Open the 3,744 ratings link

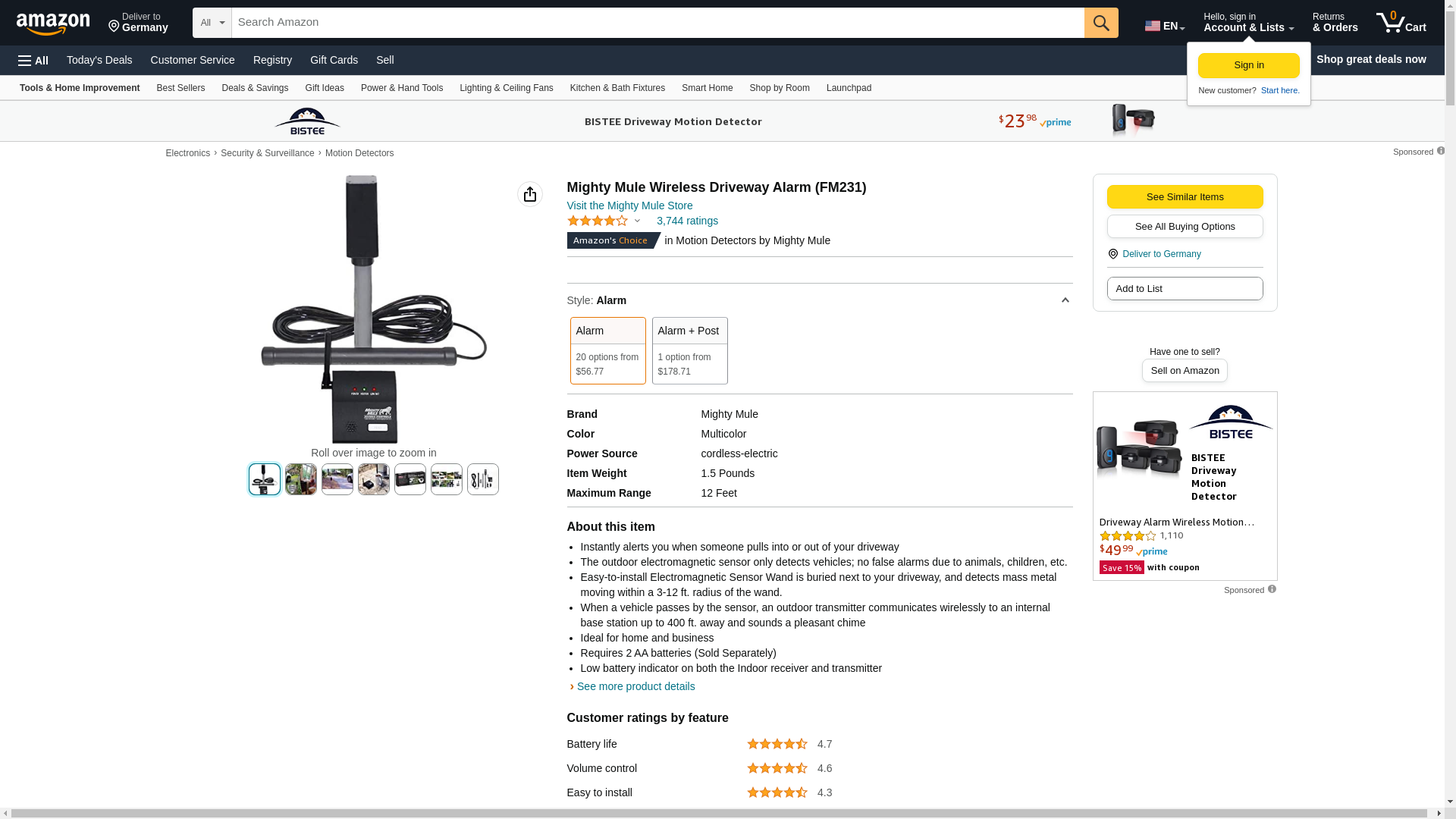point(687,221)
